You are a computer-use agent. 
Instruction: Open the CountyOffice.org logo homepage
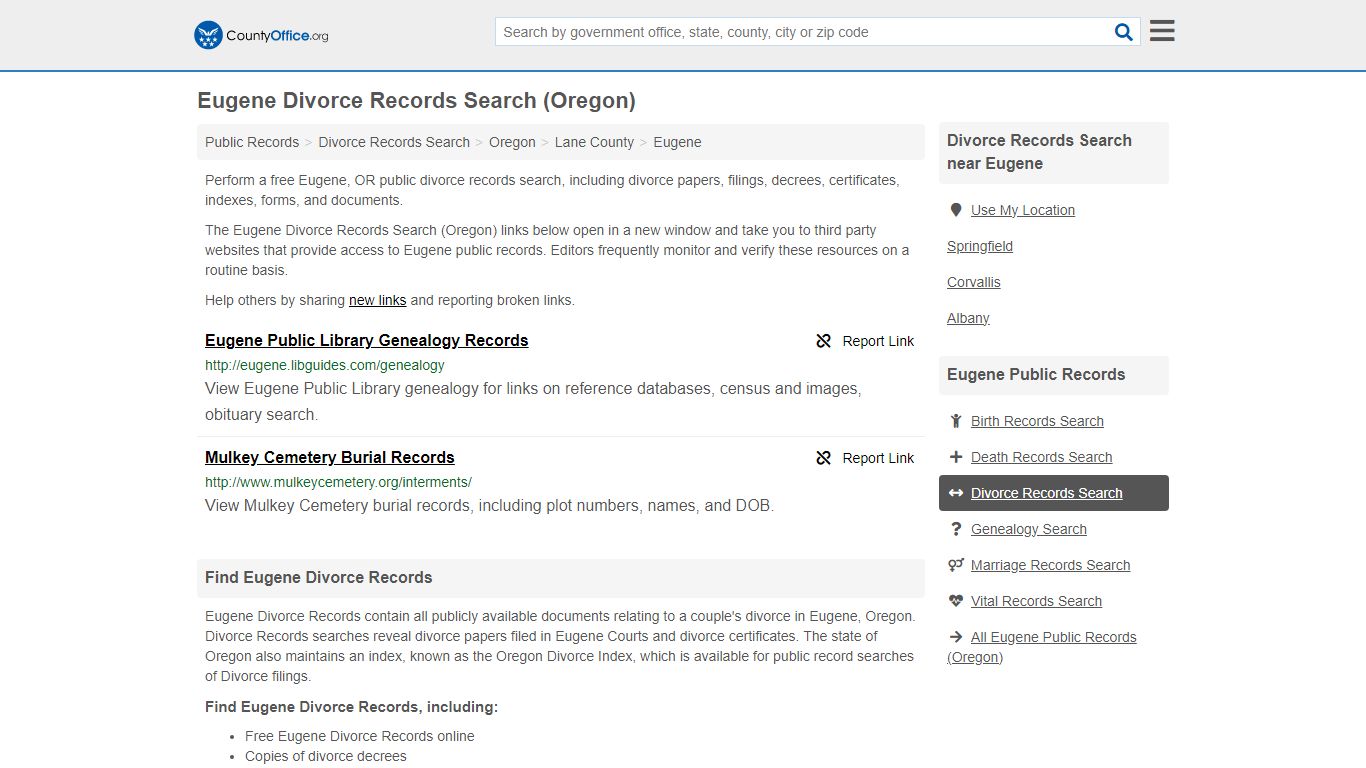pos(261,35)
